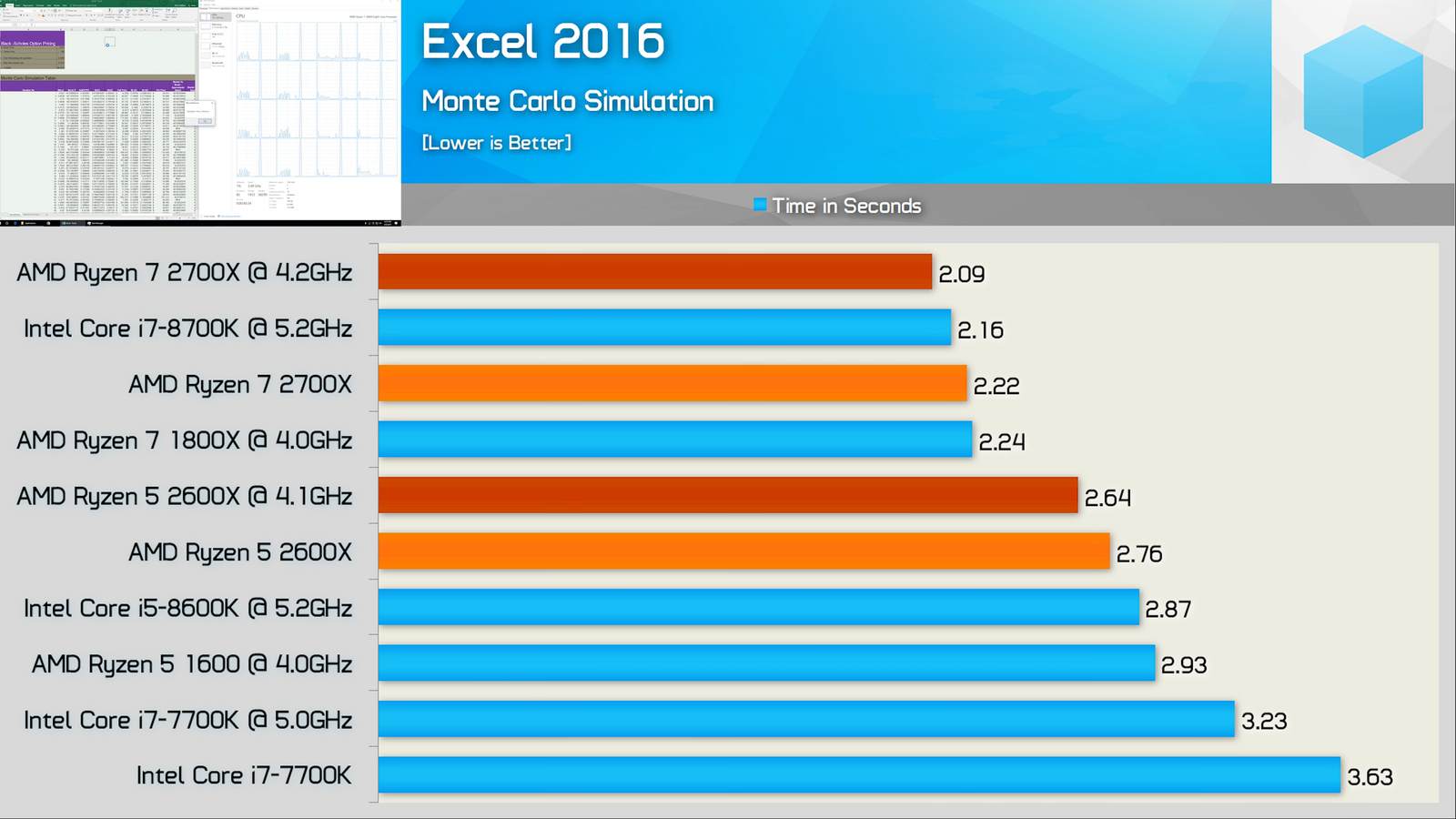
Task: Click the dark orange bar for Ryzen 7 2700X @ 4.2GHz
Action: tap(655, 272)
